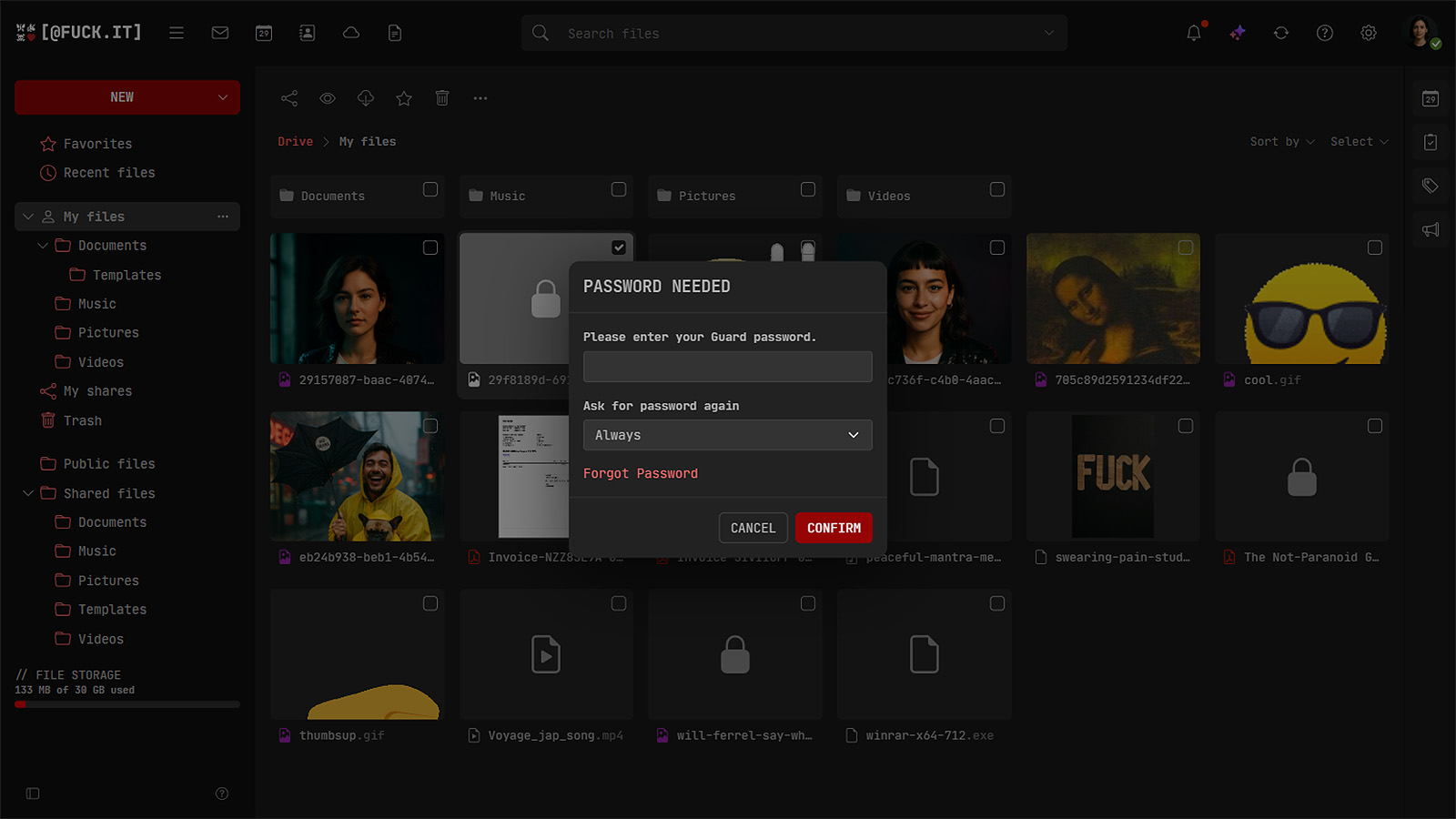Check the winrar-x64-712.exe checkbox
Viewport: 1456px width, 819px height.
[x=997, y=603]
